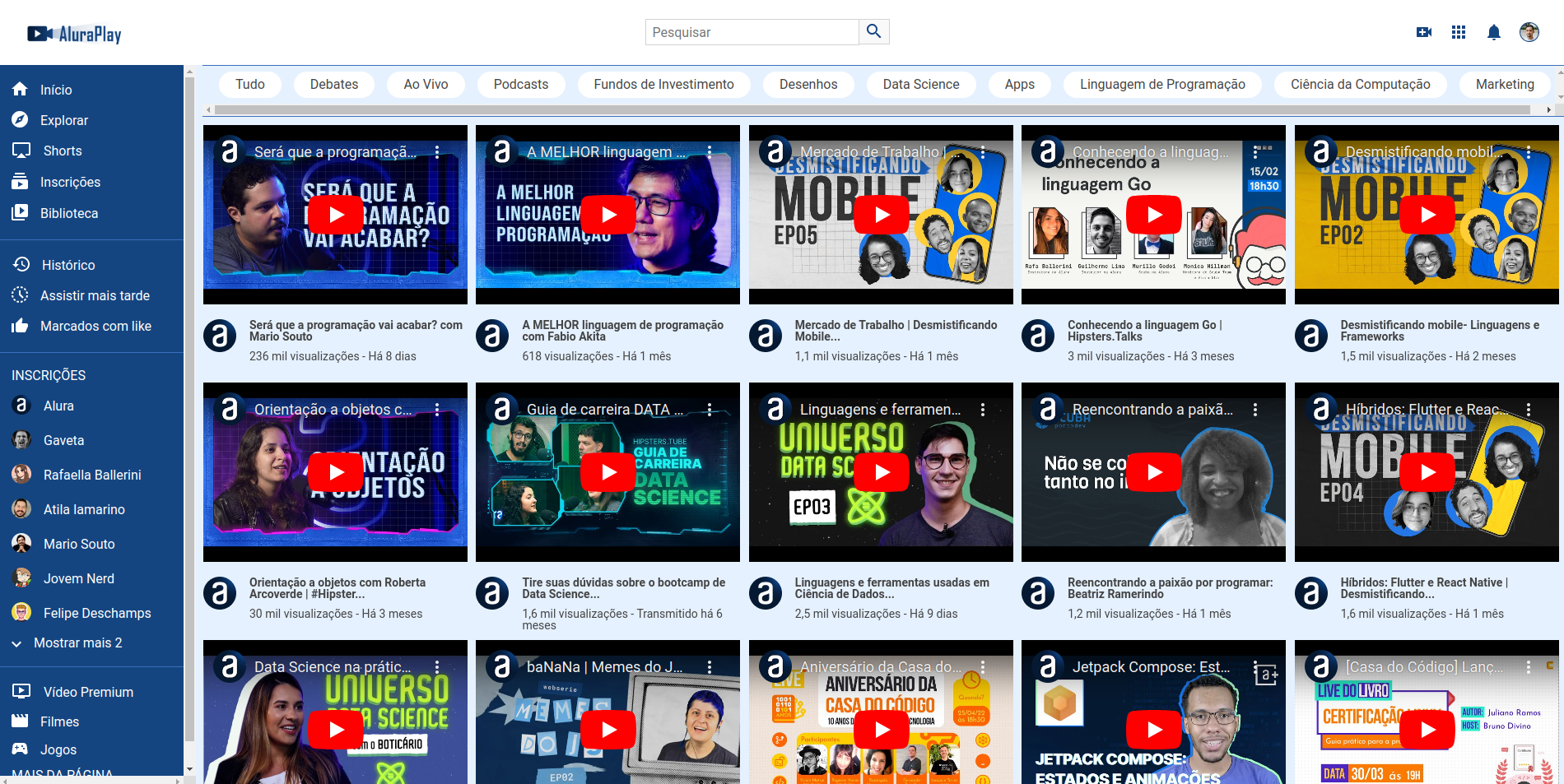This screenshot has width=1564, height=784.
Task: Open the Shorts section
Action: tap(63, 151)
